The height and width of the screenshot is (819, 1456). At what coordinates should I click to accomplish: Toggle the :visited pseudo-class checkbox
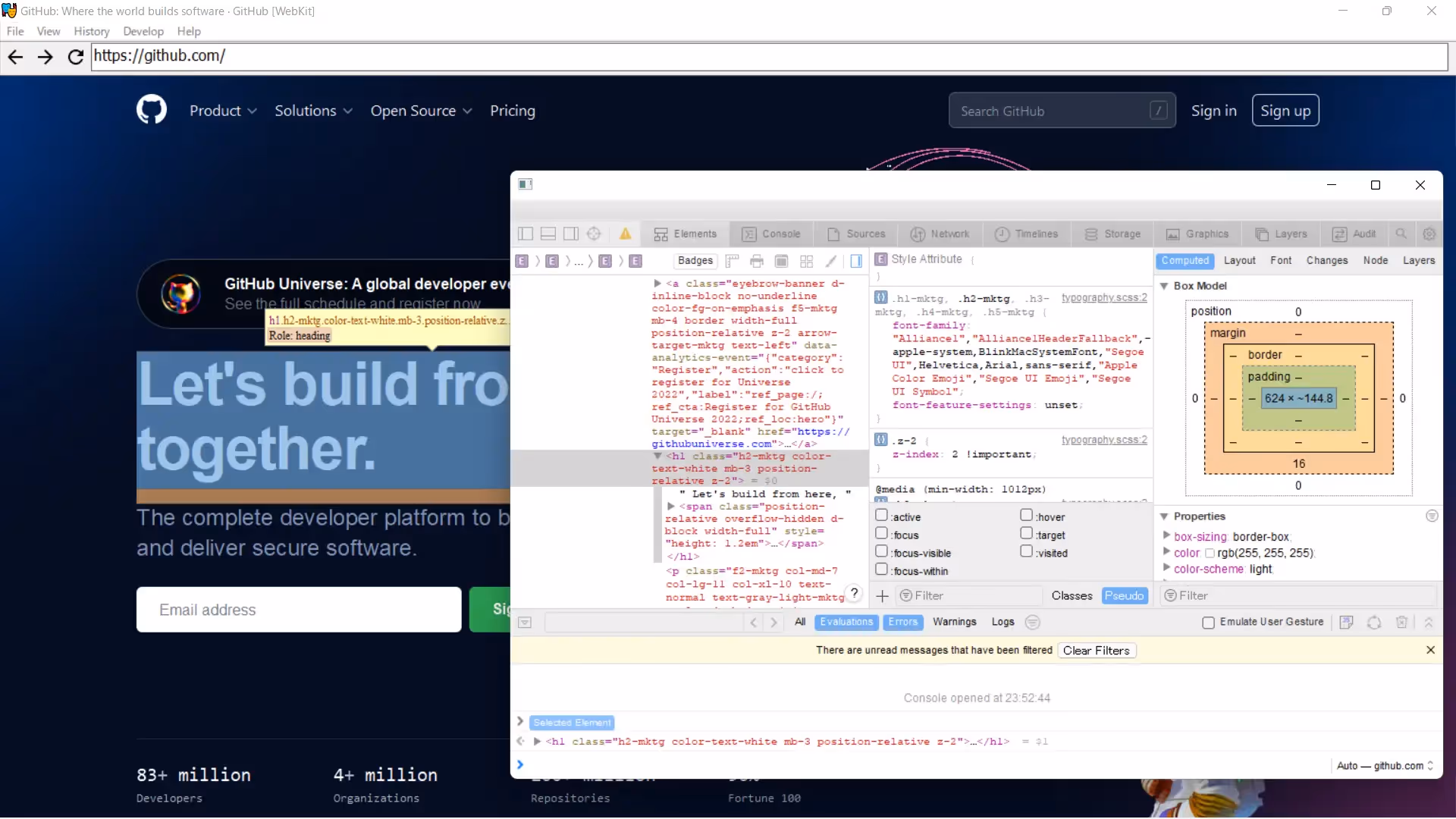(1026, 551)
